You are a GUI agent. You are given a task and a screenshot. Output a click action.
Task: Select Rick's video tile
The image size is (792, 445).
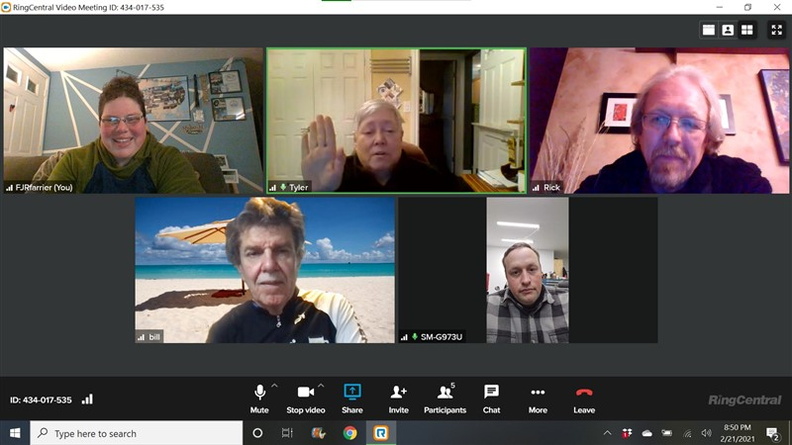tap(659, 120)
